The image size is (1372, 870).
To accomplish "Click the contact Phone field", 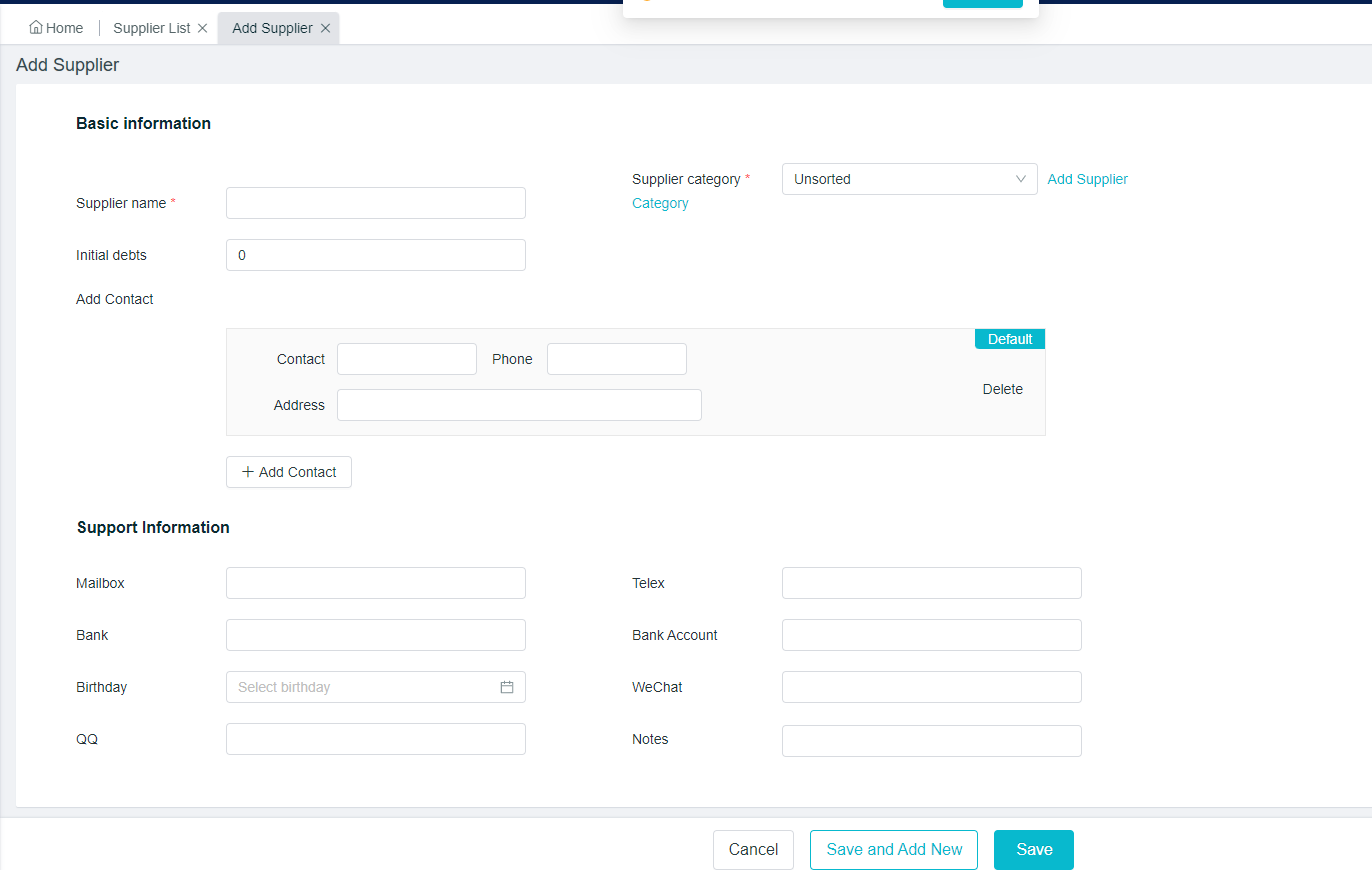I will (616, 359).
